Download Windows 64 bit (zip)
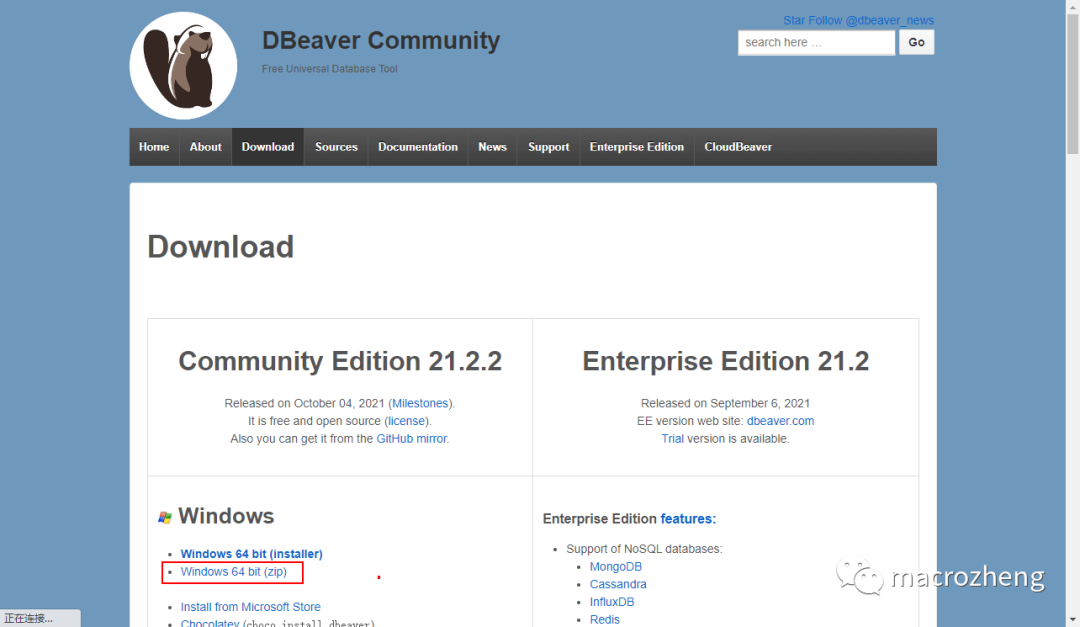The height and width of the screenshot is (627, 1080). click(233, 572)
